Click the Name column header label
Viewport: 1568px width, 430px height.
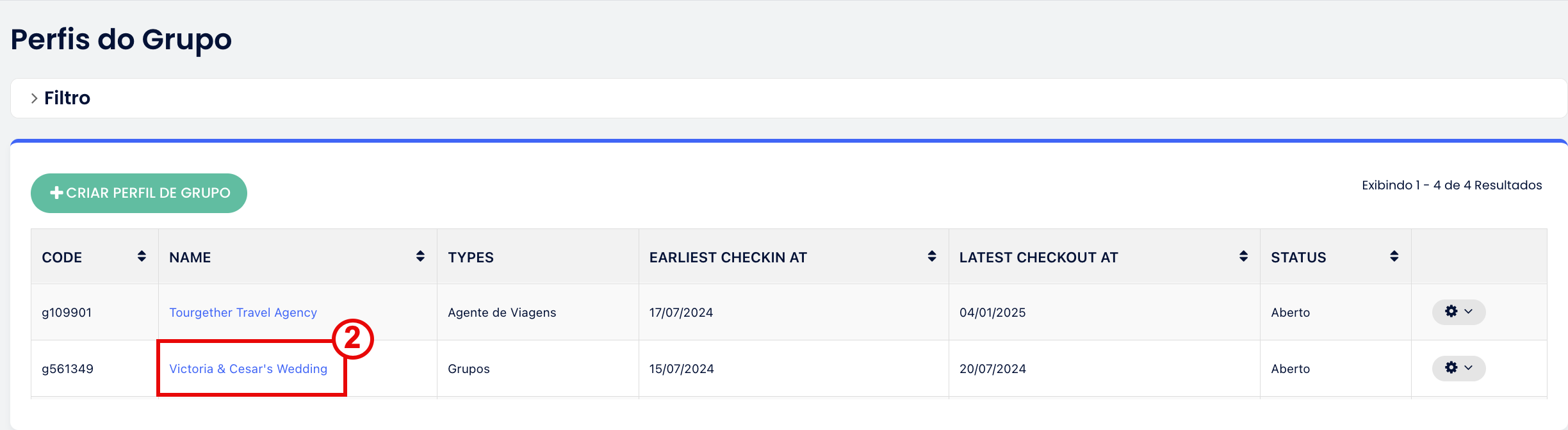click(190, 258)
